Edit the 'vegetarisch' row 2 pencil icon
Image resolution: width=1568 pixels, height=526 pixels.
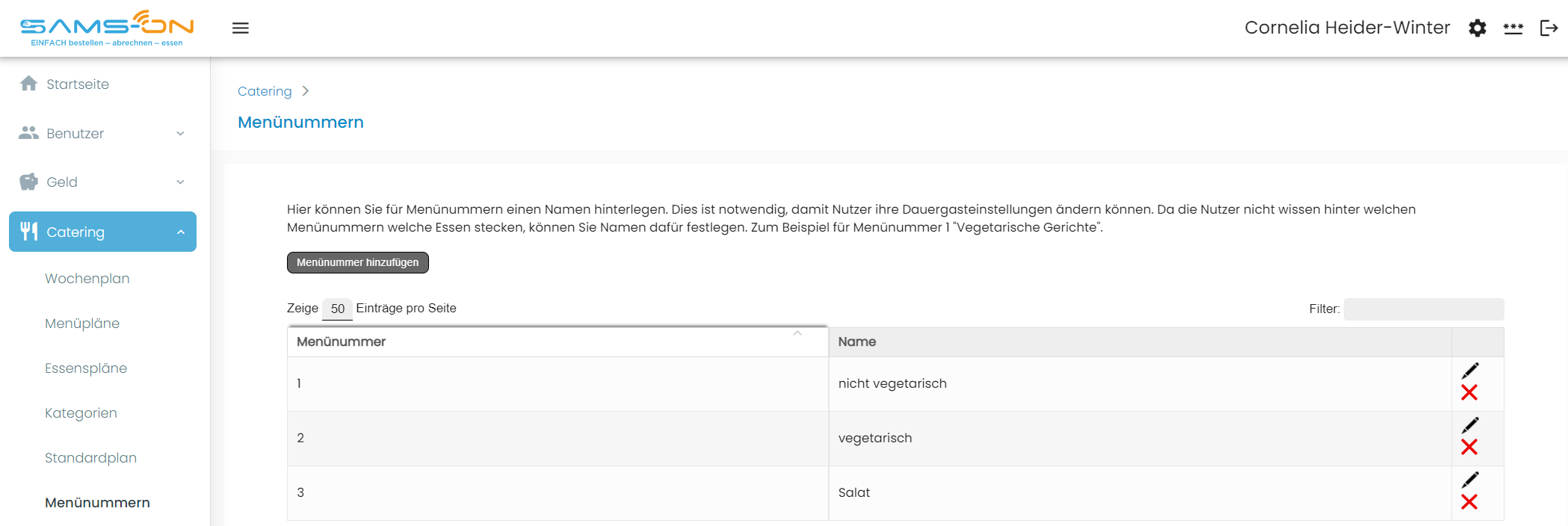pyautogui.click(x=1469, y=425)
